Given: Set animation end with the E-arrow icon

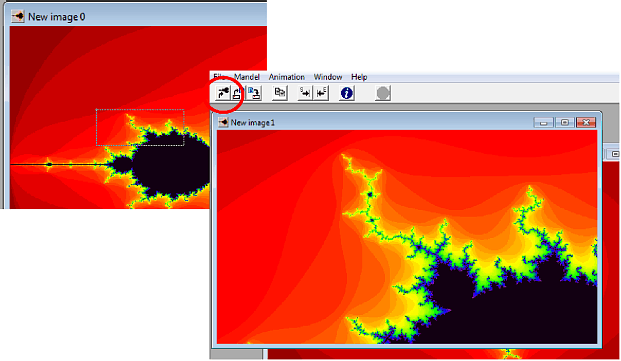Looking at the screenshot, I should point(321,93).
